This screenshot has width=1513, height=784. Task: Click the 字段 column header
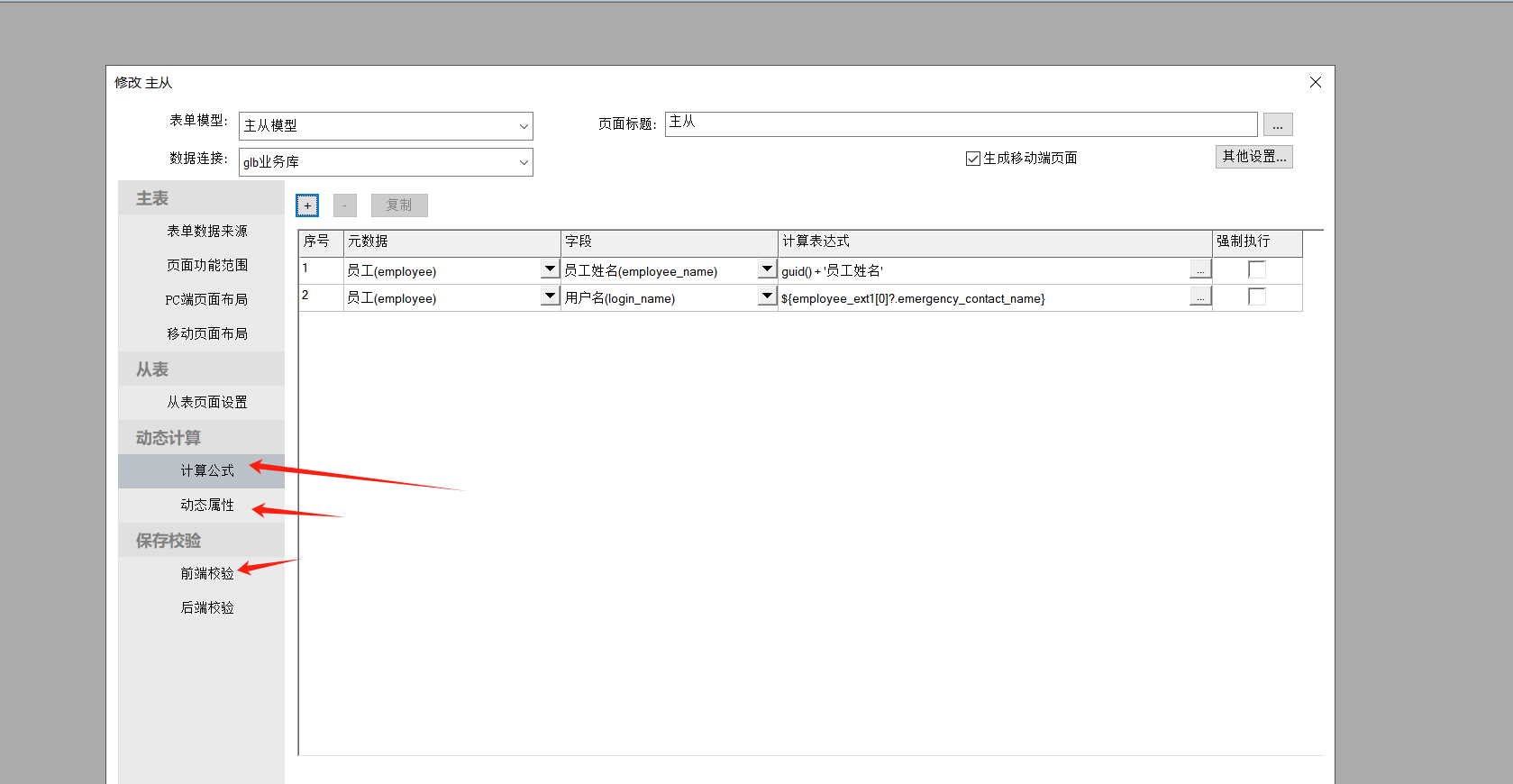(x=670, y=242)
